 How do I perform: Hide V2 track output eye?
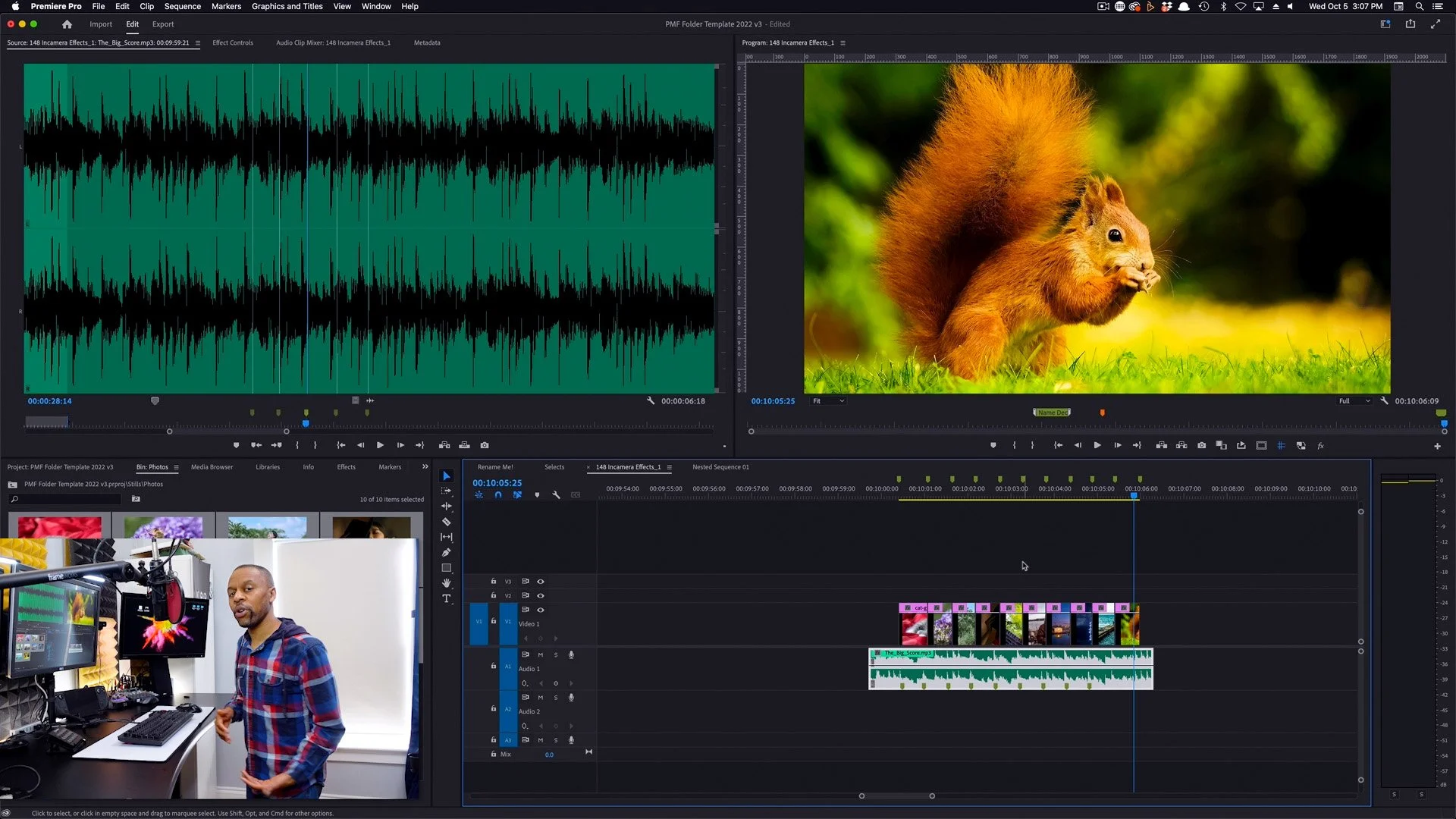tap(541, 596)
